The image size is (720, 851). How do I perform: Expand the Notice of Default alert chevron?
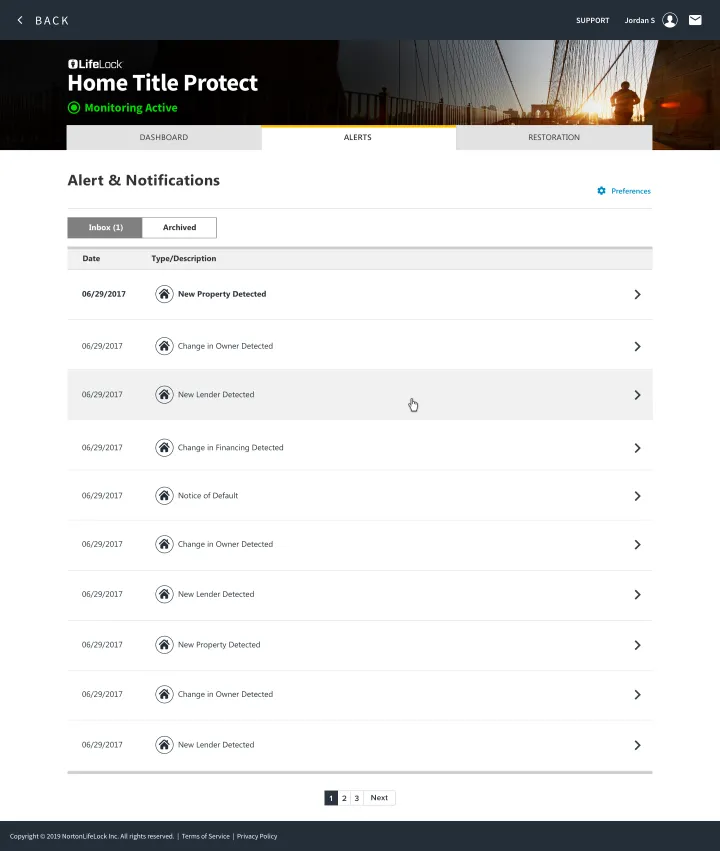tap(637, 496)
